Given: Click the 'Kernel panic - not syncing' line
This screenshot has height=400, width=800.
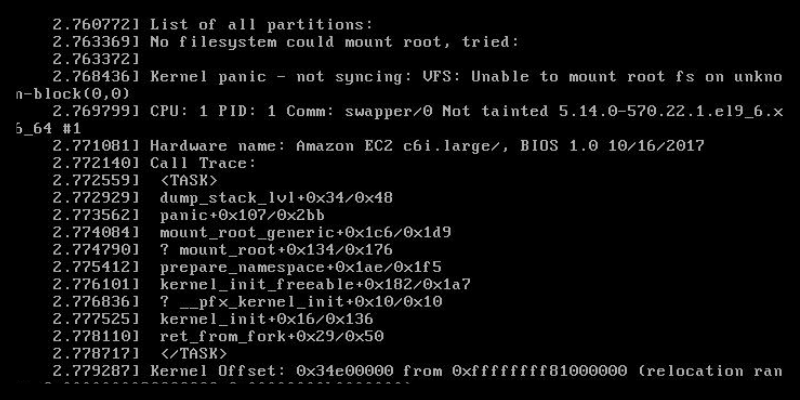Looking at the screenshot, I should (466, 77).
